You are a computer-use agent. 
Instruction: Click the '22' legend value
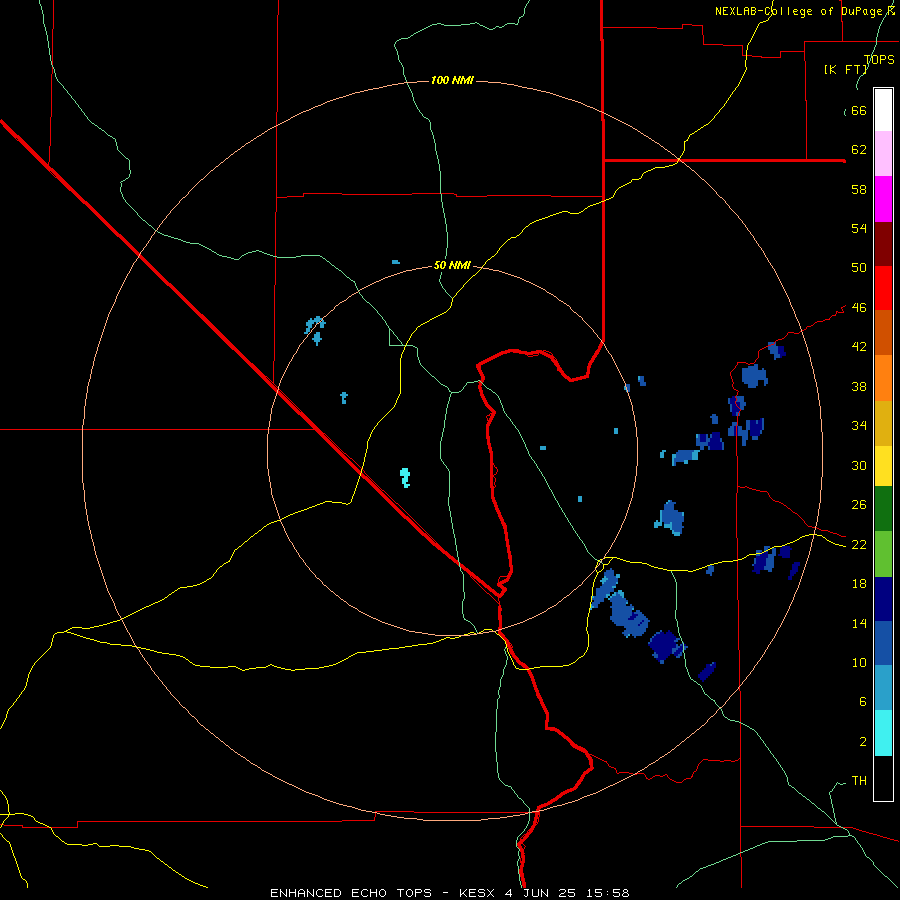(859, 544)
